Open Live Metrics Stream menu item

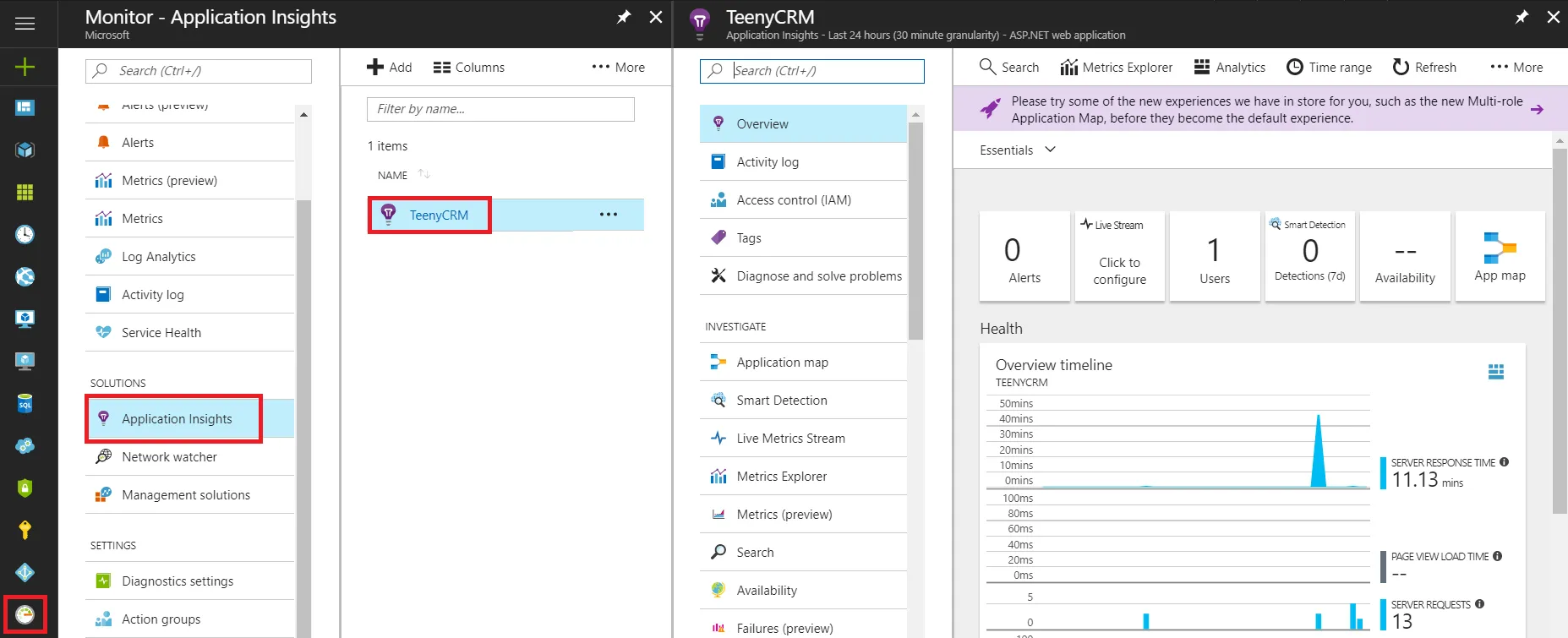pos(789,438)
